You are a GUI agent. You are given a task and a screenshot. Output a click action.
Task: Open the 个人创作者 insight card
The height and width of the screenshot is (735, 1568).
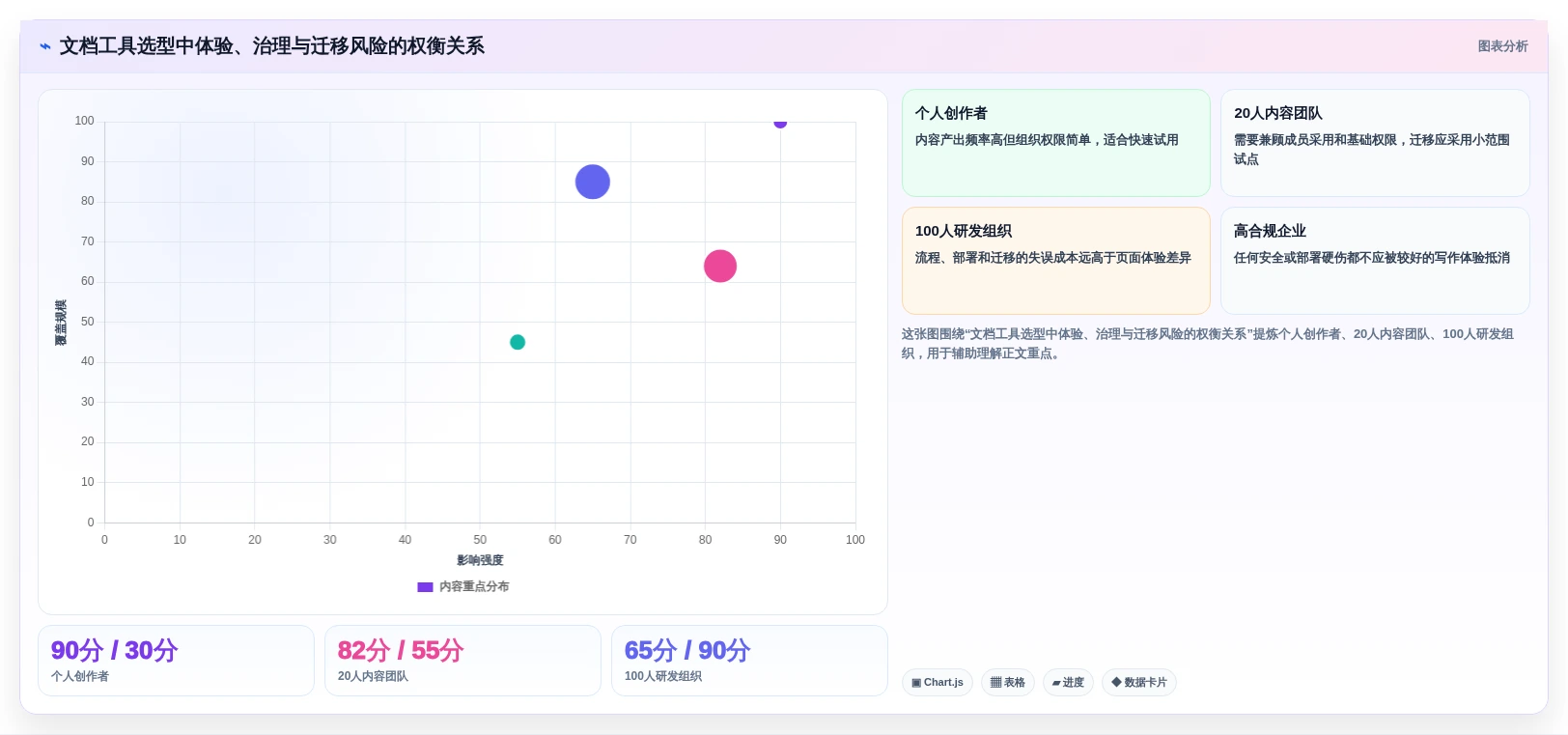(1056, 143)
